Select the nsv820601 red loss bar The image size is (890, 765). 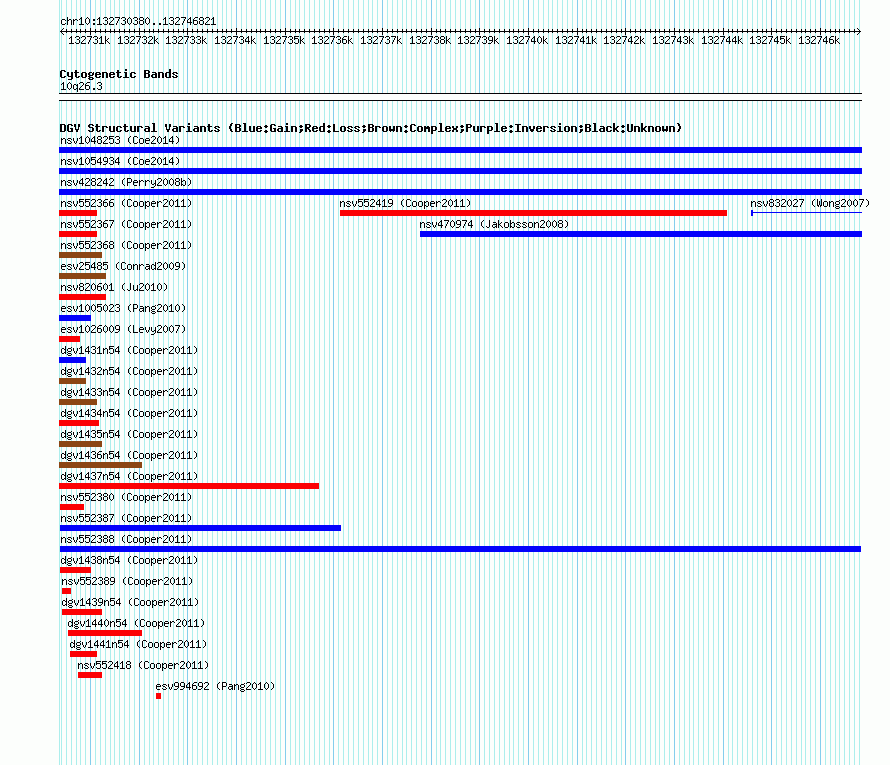pyautogui.click(x=82, y=297)
